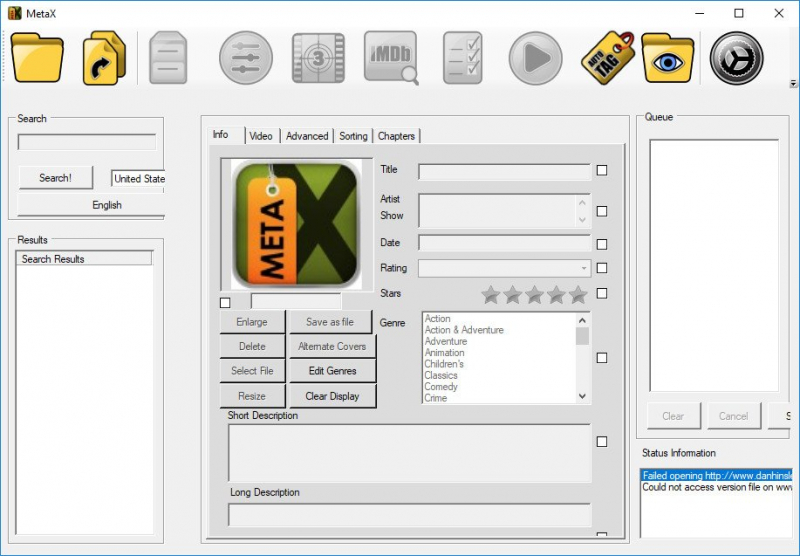Open the United States country dropdown

point(138,179)
